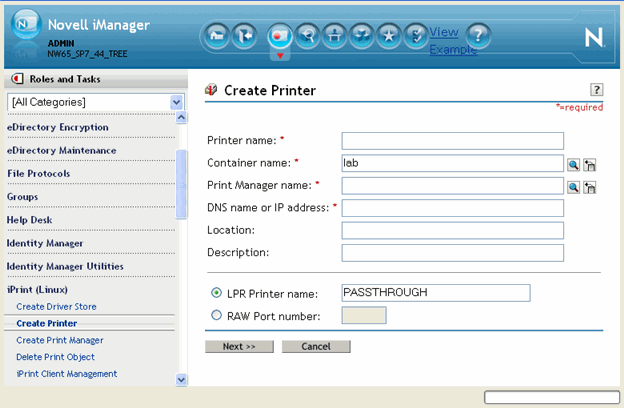Screen dimensions: 624x408
Task: Expand Identity Manager Utilities category
Action: pyautogui.click(x=65, y=266)
